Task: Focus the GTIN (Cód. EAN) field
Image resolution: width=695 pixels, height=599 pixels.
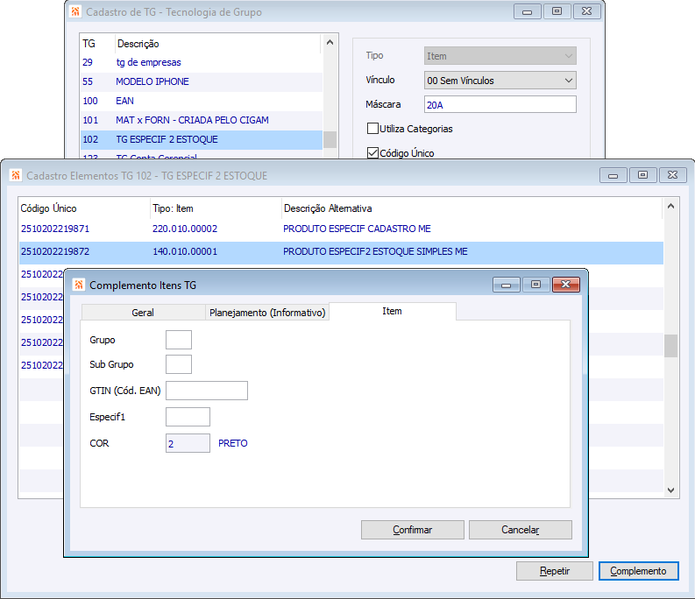Action: click(207, 391)
